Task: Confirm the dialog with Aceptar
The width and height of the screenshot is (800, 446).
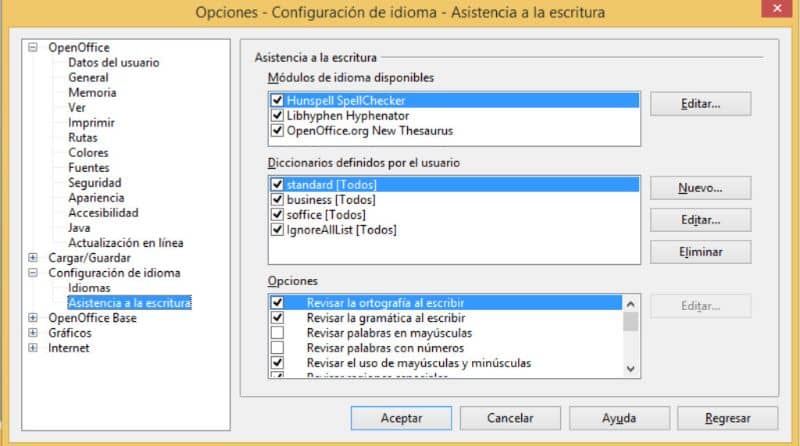Action: pos(401,418)
